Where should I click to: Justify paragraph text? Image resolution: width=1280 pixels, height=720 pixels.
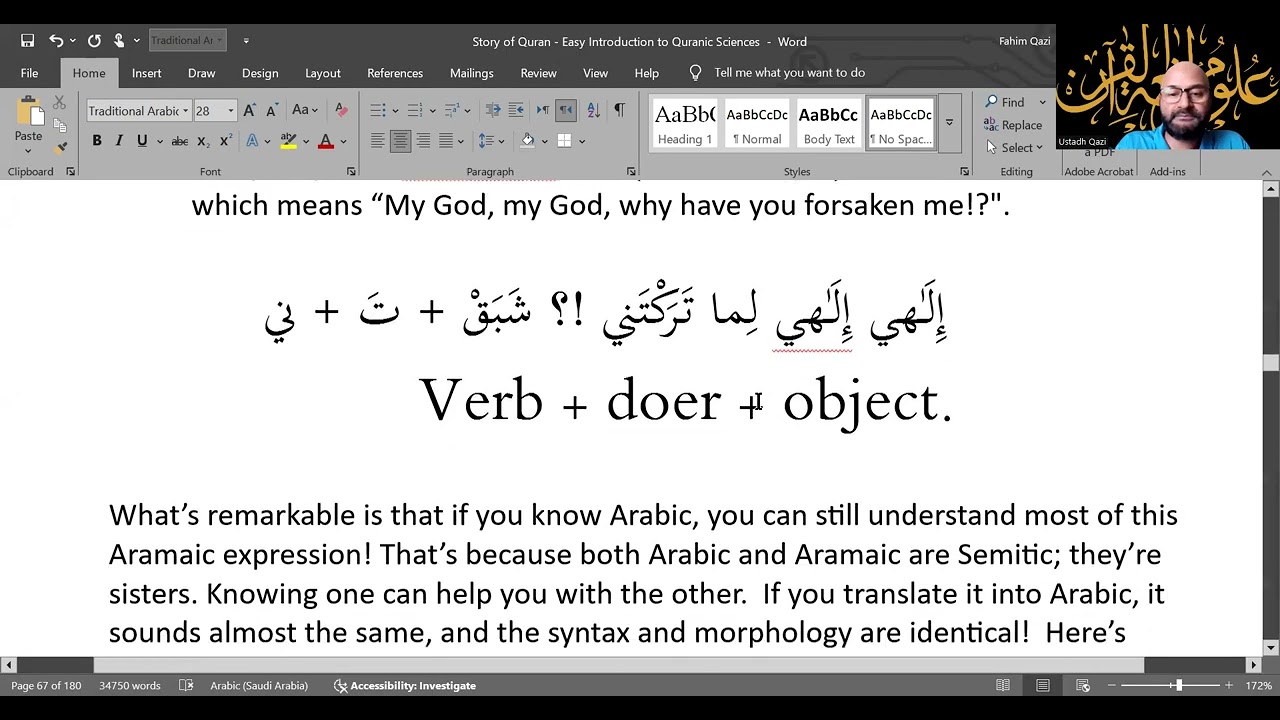[446, 141]
